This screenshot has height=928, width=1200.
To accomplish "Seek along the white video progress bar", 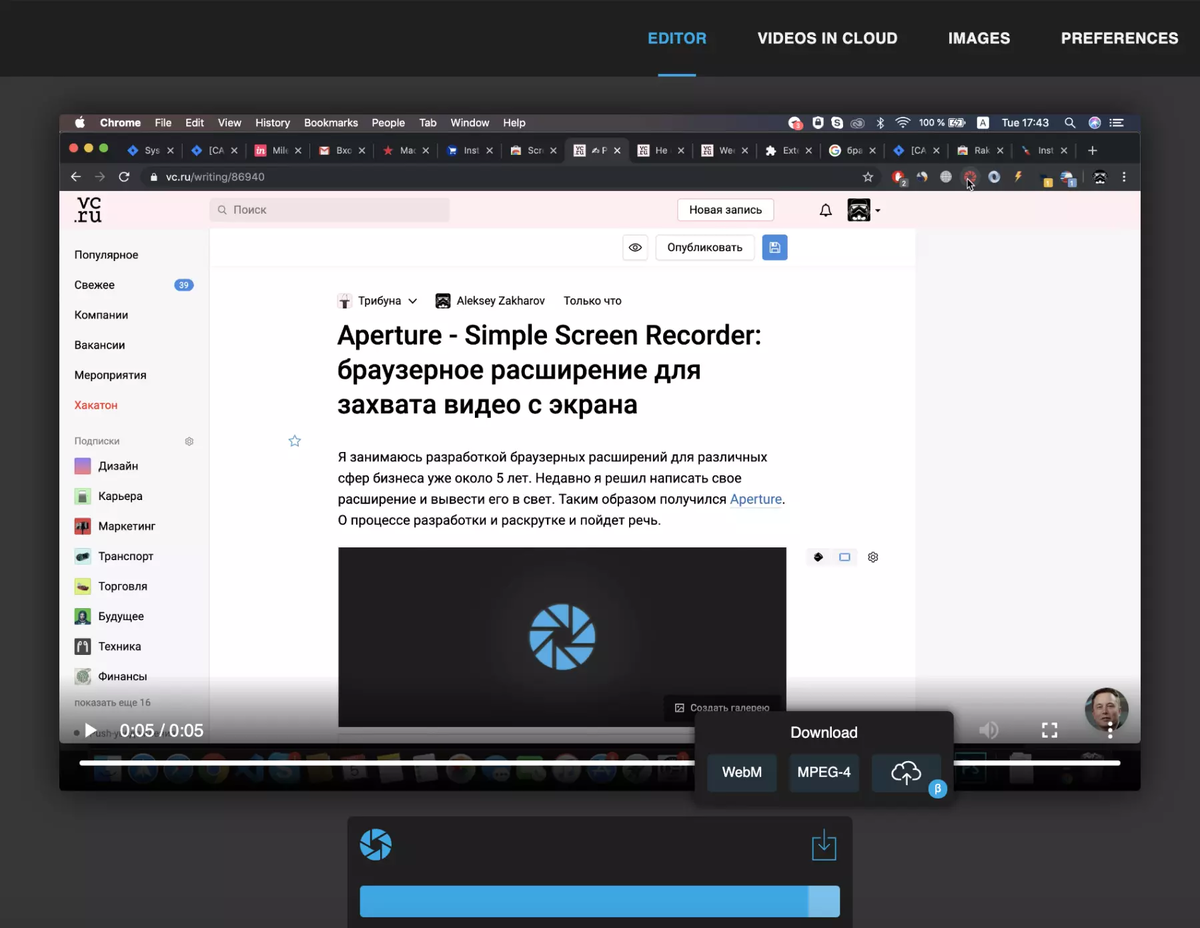I will click(x=600, y=763).
